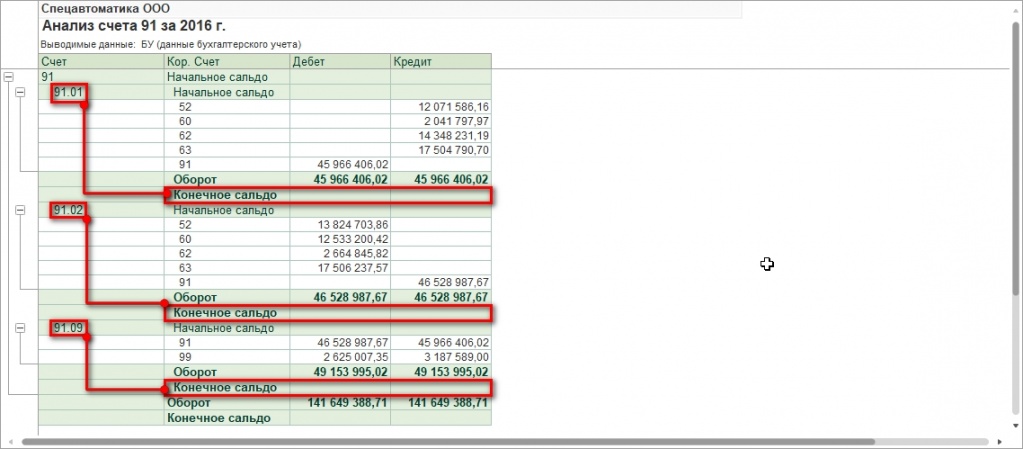Select the 91.02 account cell
Screen dimensions: 1023x449
(x=69, y=210)
